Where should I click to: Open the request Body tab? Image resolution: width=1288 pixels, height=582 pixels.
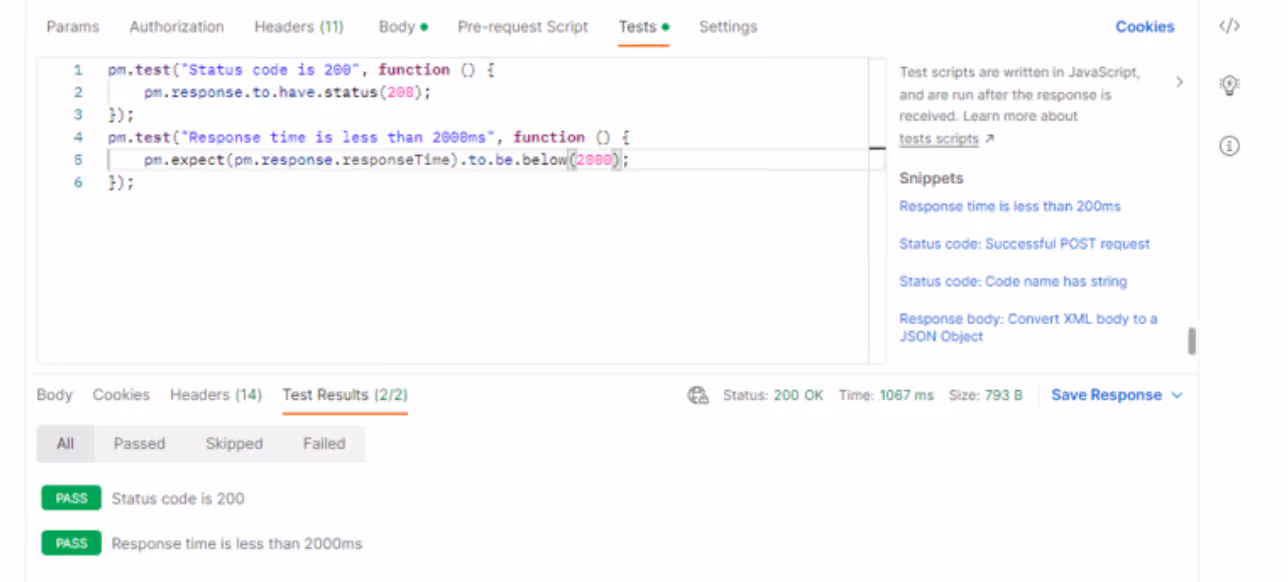[403, 27]
